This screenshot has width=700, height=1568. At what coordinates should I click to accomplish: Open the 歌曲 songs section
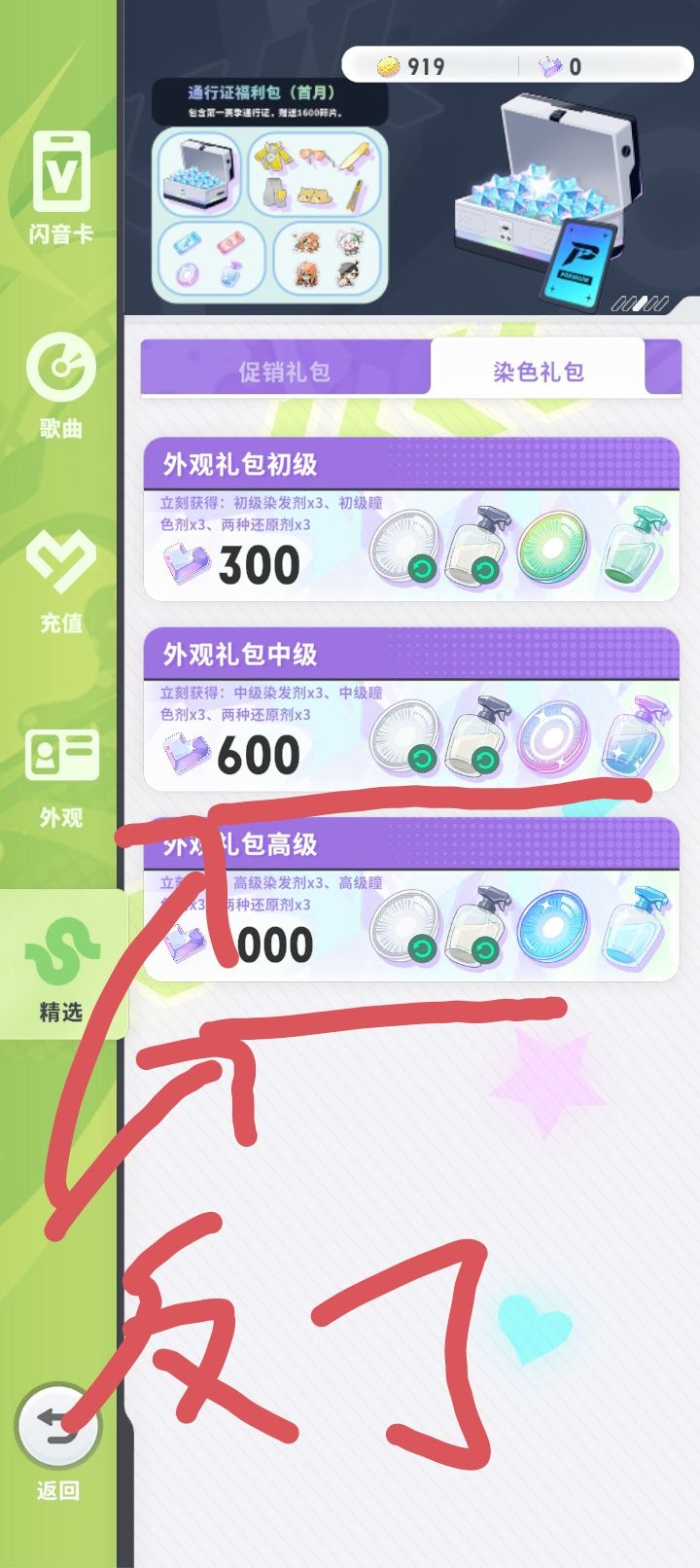click(x=61, y=386)
